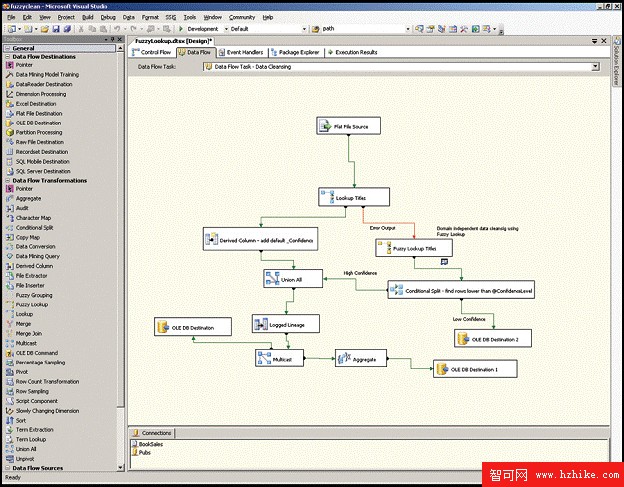The width and height of the screenshot is (624, 487).
Task: Open the SSIS menu
Action: 171,17
